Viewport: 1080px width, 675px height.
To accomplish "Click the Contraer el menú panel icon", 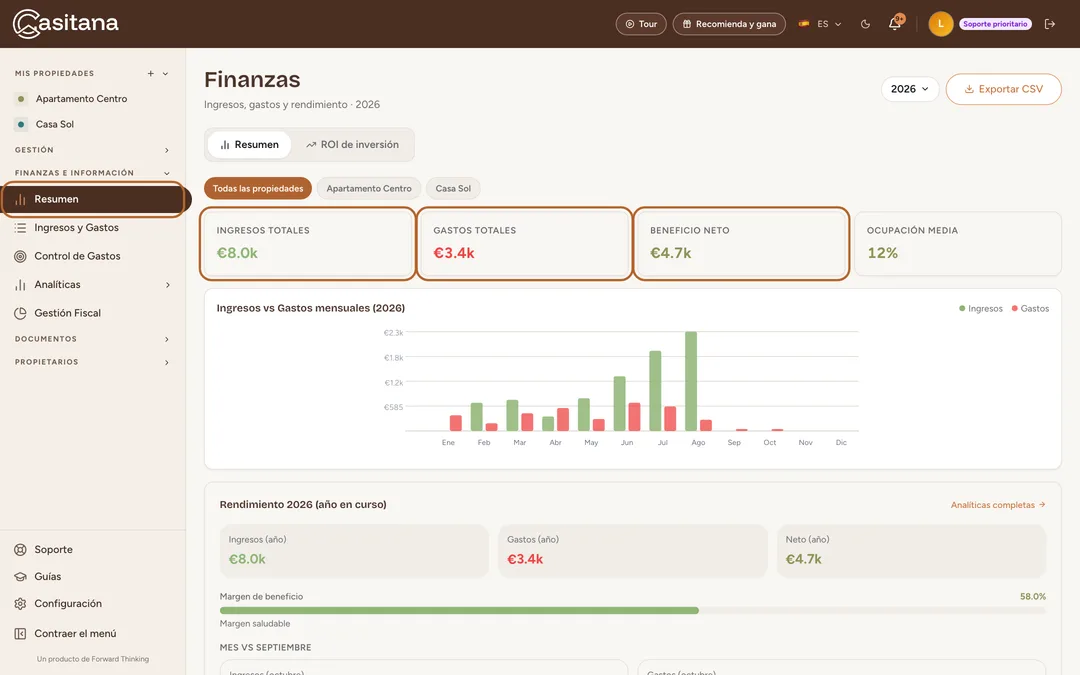I will click(21, 634).
